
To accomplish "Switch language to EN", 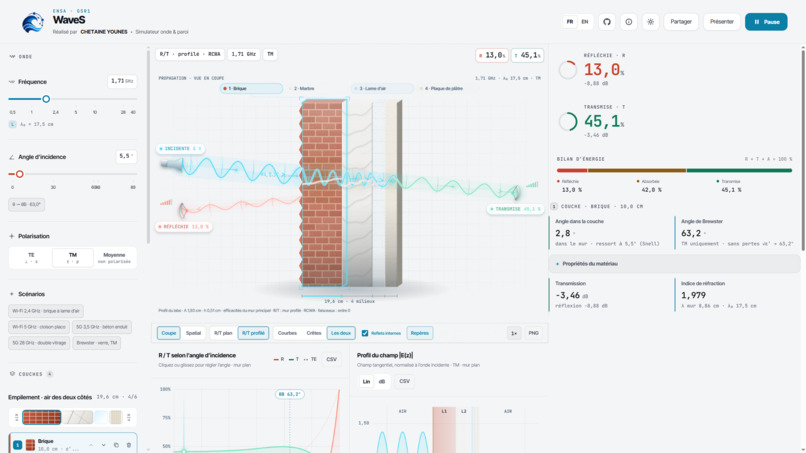I will point(584,22).
